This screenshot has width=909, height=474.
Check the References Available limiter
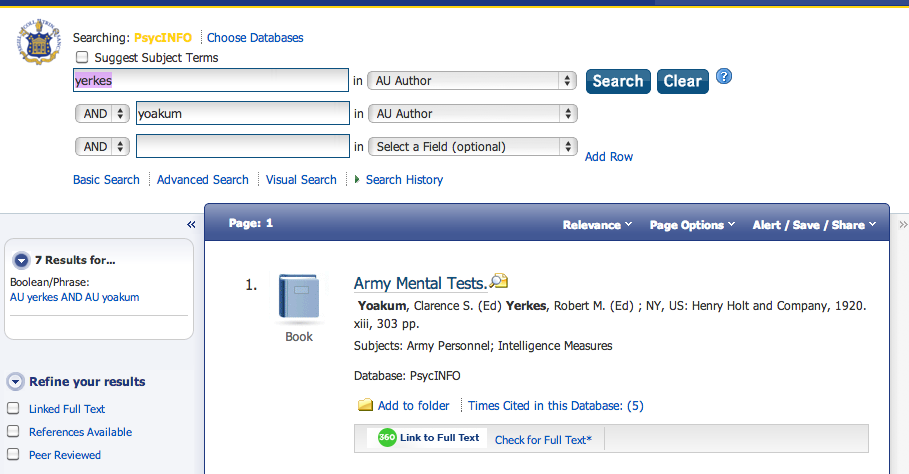pos(13,431)
